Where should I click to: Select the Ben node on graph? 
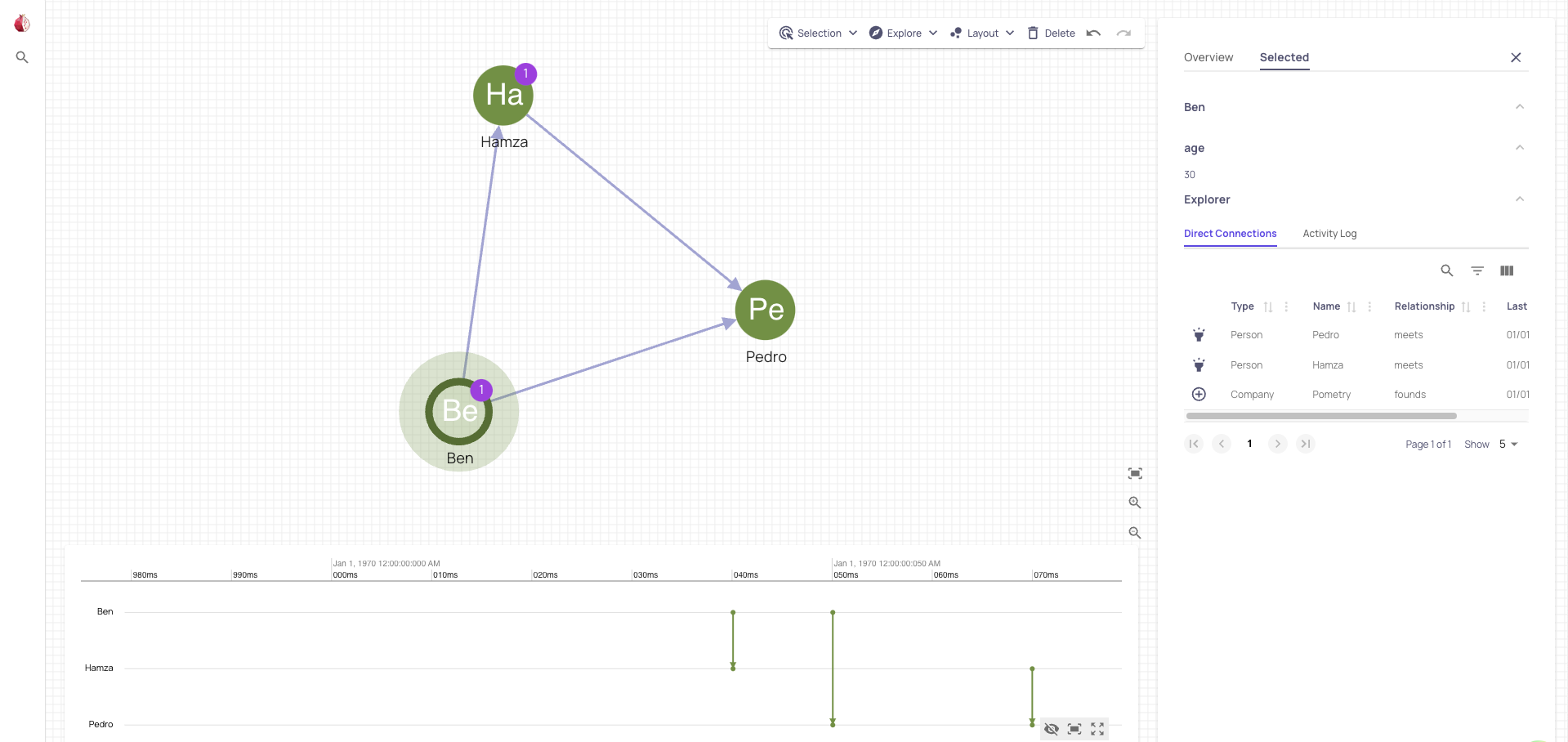(459, 411)
